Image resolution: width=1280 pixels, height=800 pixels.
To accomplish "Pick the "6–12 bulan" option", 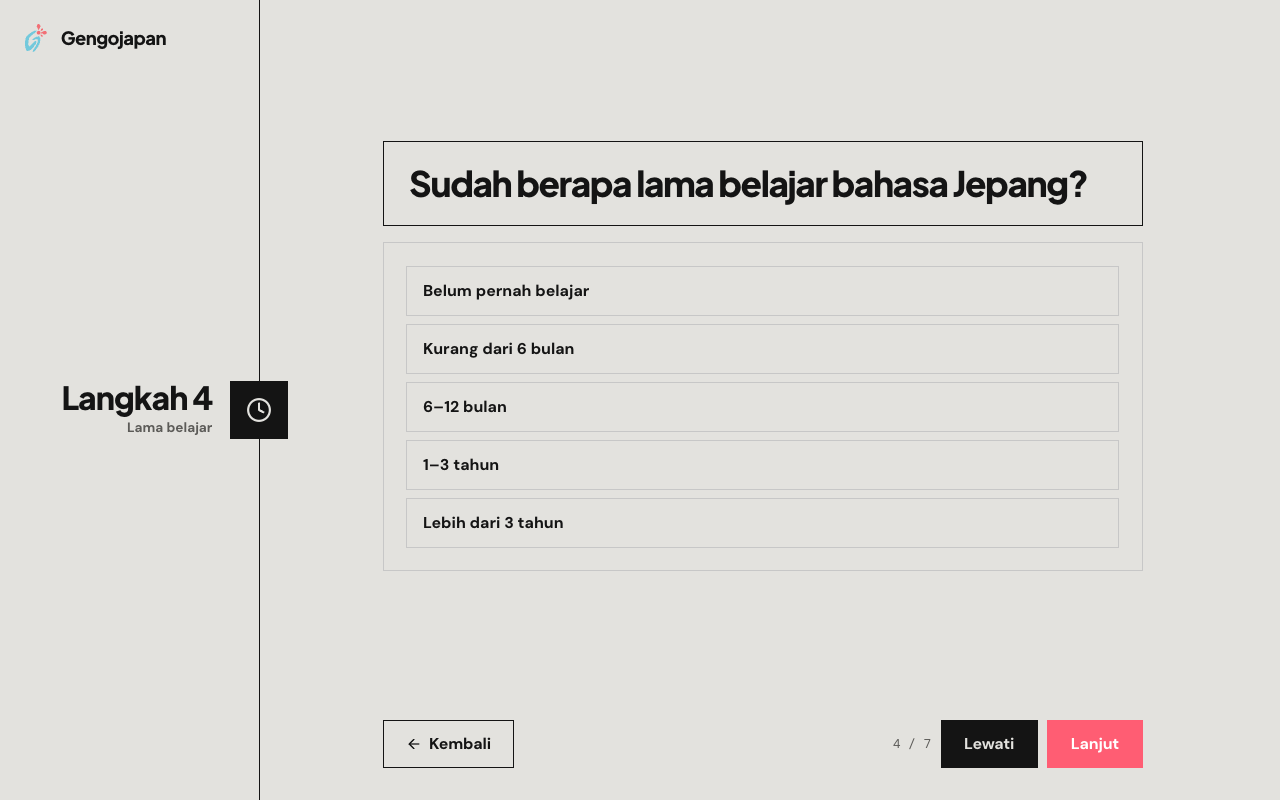I will [762, 407].
